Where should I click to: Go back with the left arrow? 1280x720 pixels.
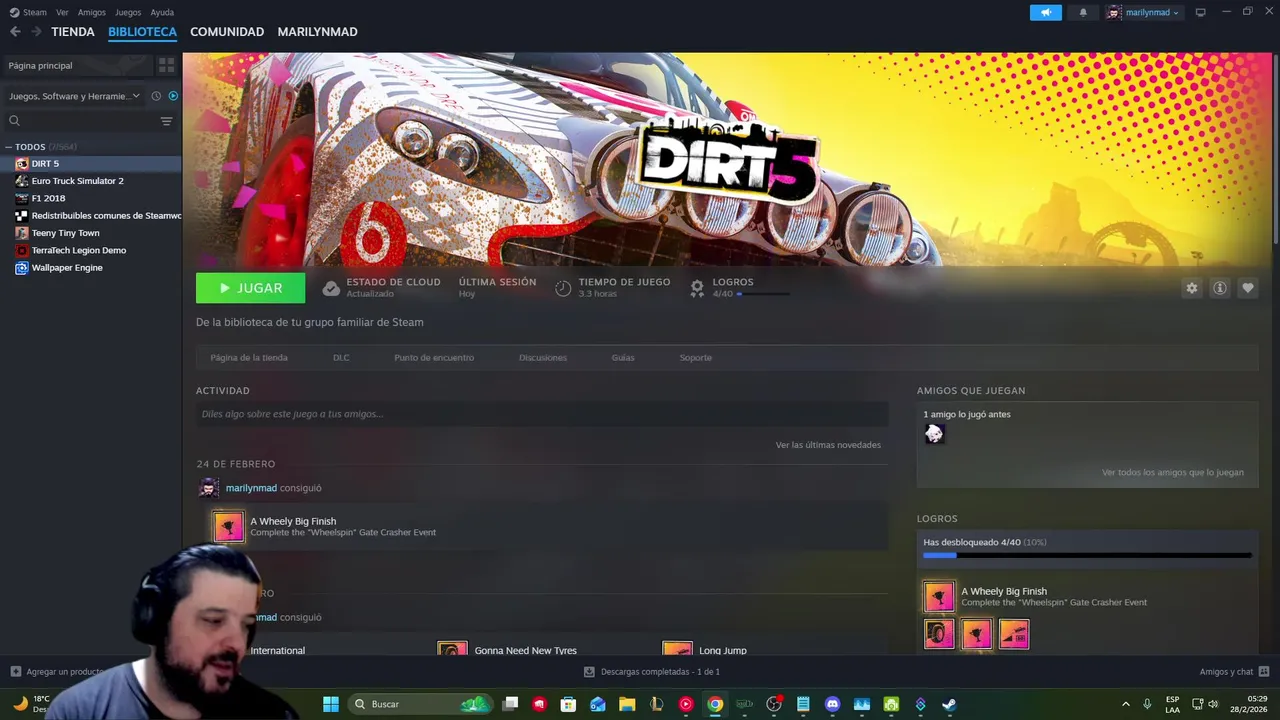coord(15,32)
